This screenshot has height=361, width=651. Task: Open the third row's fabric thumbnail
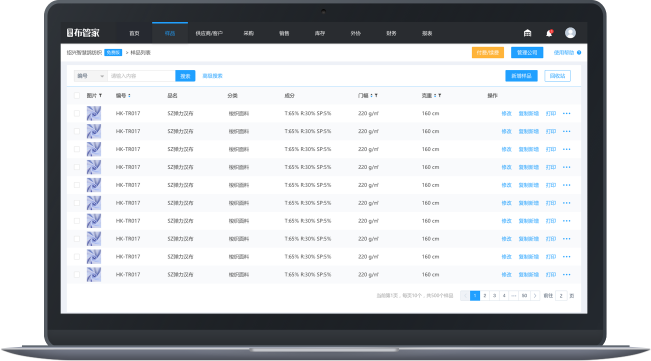pyautogui.click(x=94, y=149)
